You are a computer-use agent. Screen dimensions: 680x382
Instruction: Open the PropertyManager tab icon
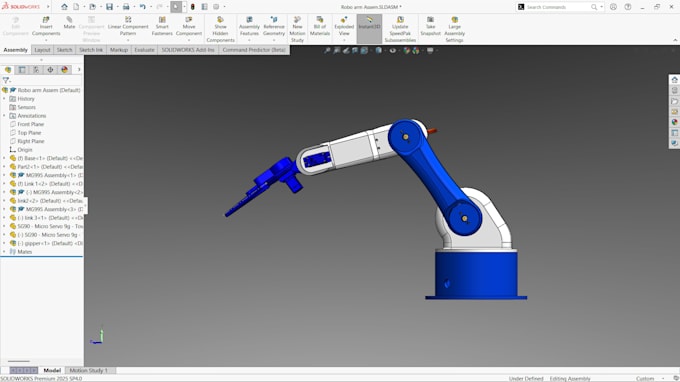(x=22, y=70)
